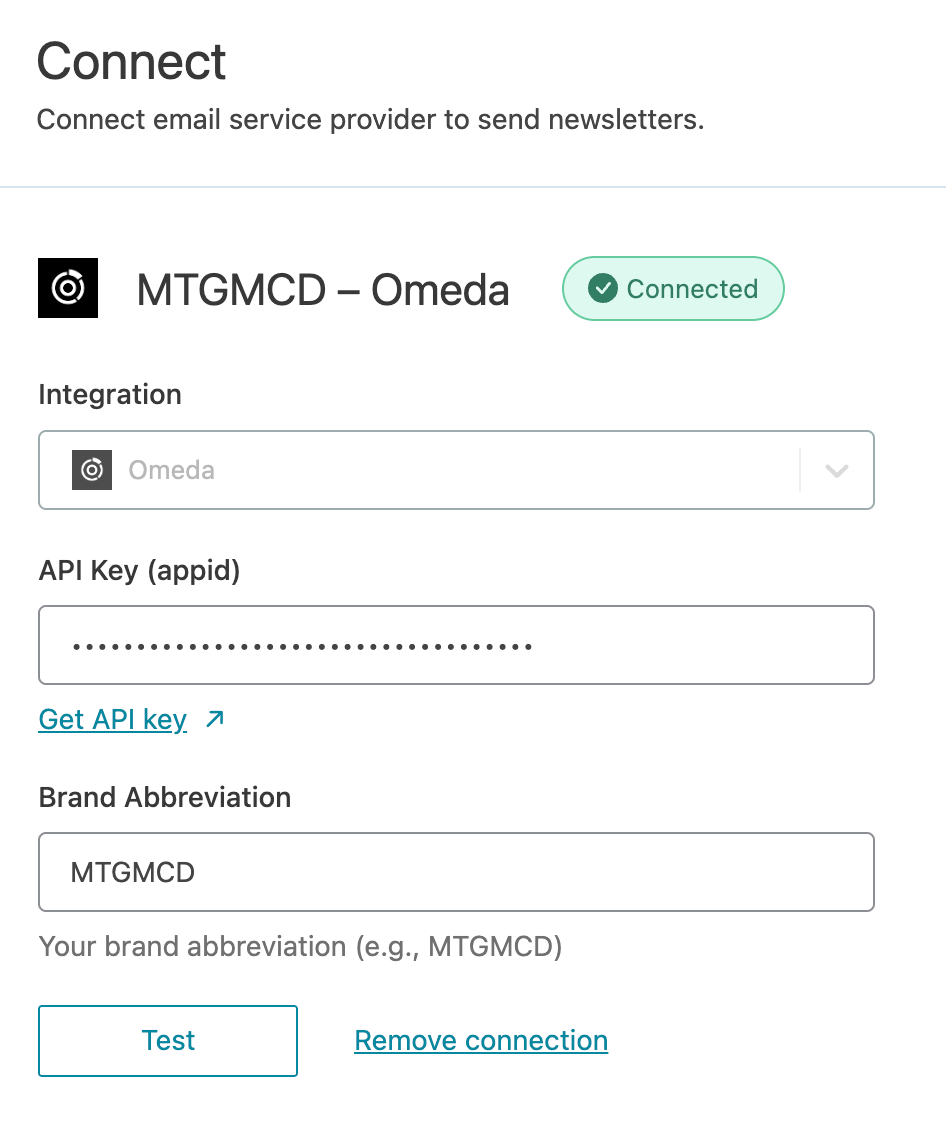Click the external-link arrow next to Get API key
Image resolution: width=946 pixels, height=1122 pixels.
[215, 718]
